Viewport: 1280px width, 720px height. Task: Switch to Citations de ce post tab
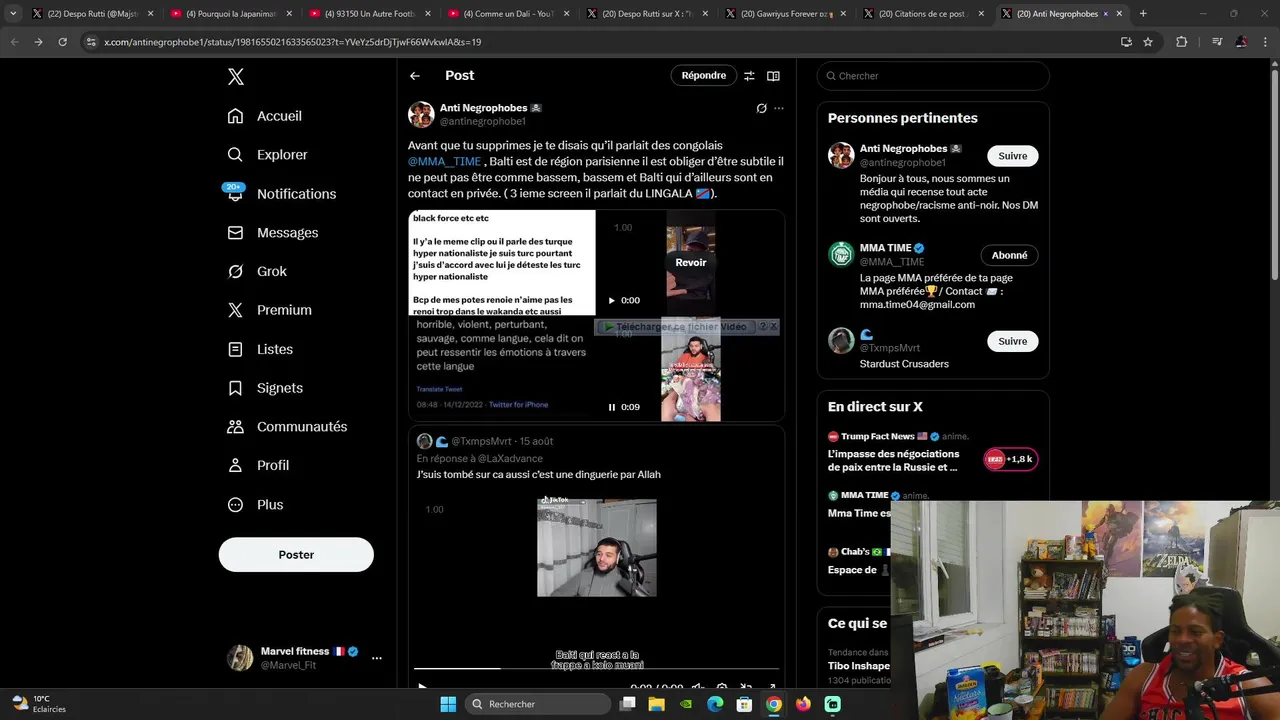tap(924, 14)
